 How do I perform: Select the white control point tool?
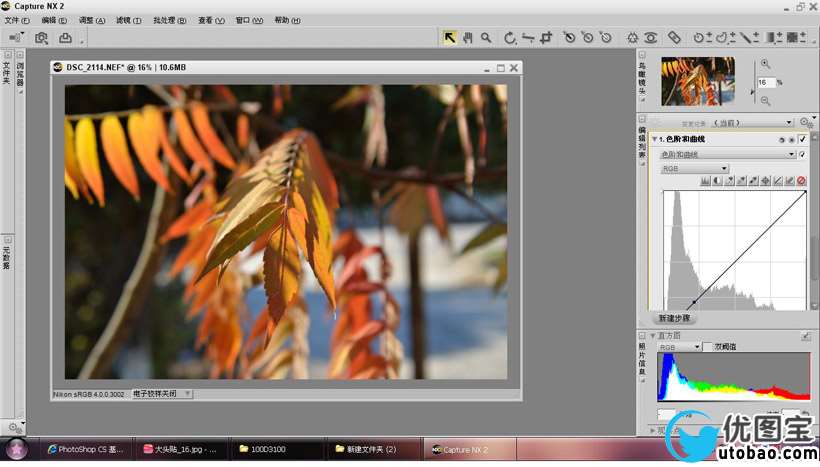point(606,38)
